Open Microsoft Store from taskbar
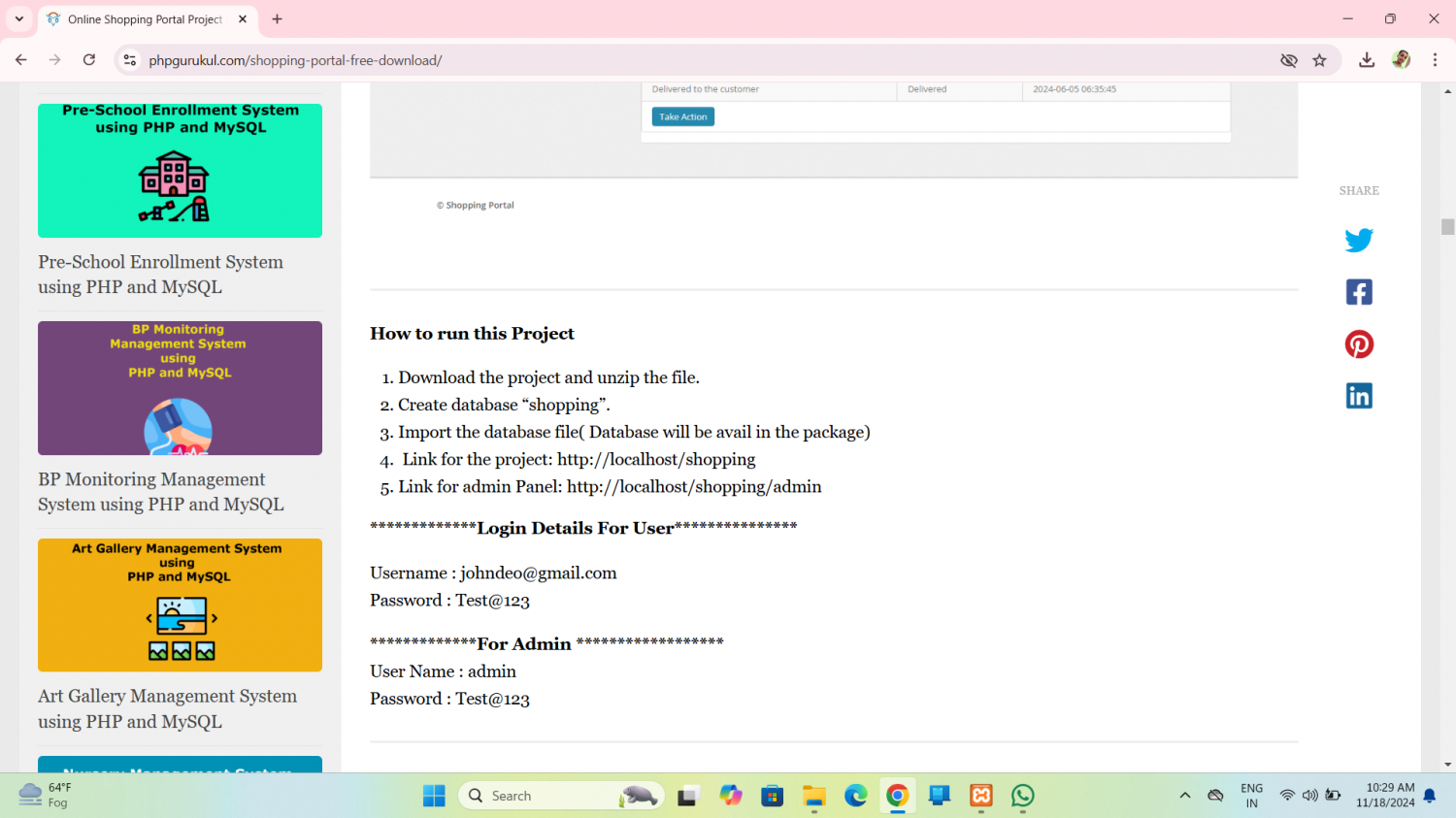Viewport: 1456px width, 818px height. 773,796
